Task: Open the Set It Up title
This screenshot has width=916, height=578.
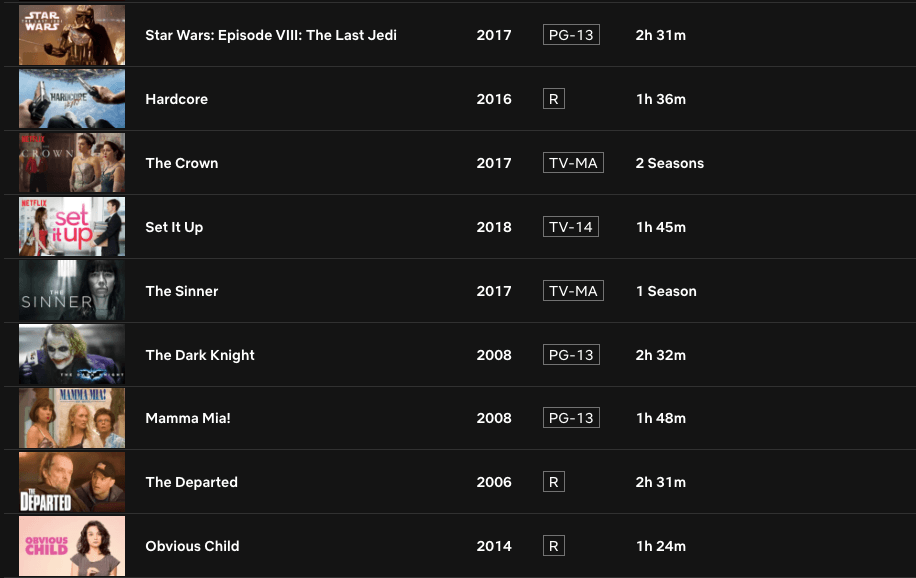Action: point(174,227)
